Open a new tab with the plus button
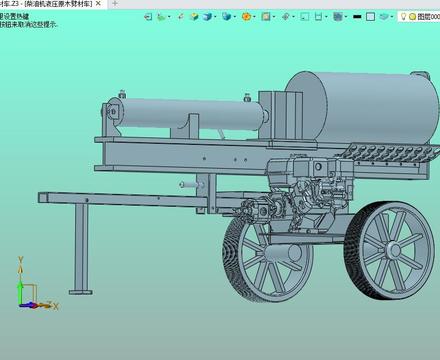Image resolution: width=440 pixels, height=360 pixels. pos(115,4)
